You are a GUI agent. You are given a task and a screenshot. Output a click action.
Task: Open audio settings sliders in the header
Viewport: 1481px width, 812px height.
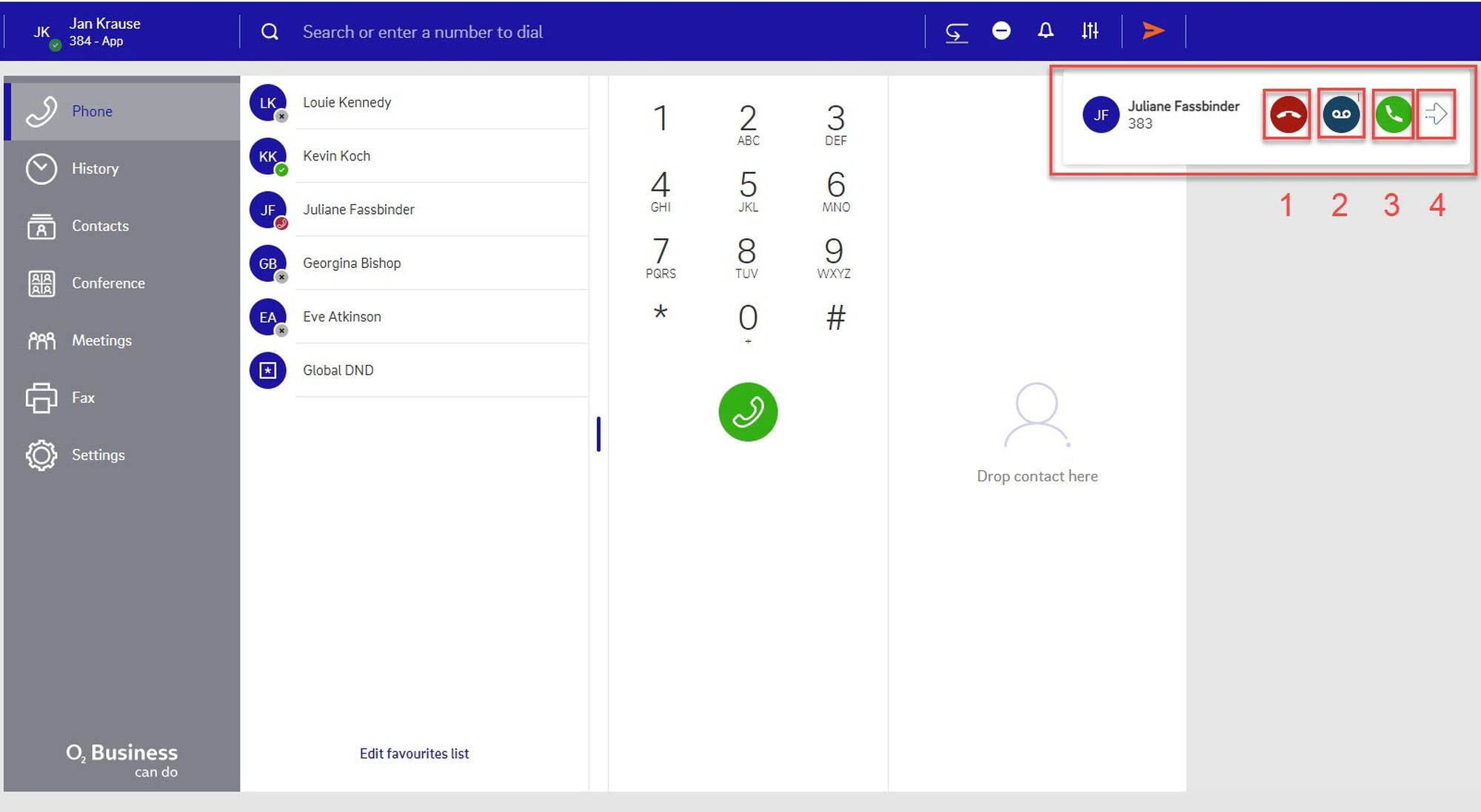click(x=1089, y=31)
